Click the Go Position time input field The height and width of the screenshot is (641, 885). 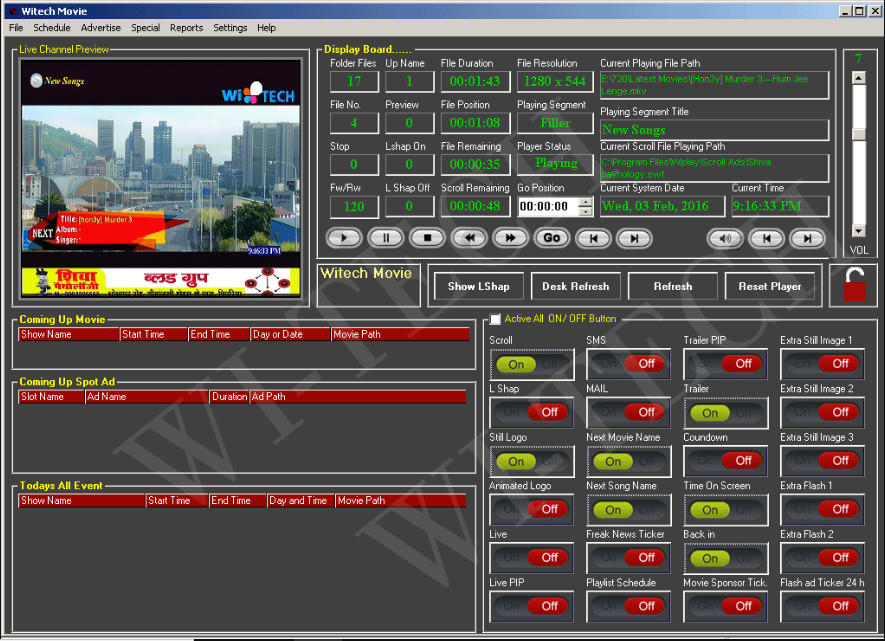coord(548,207)
